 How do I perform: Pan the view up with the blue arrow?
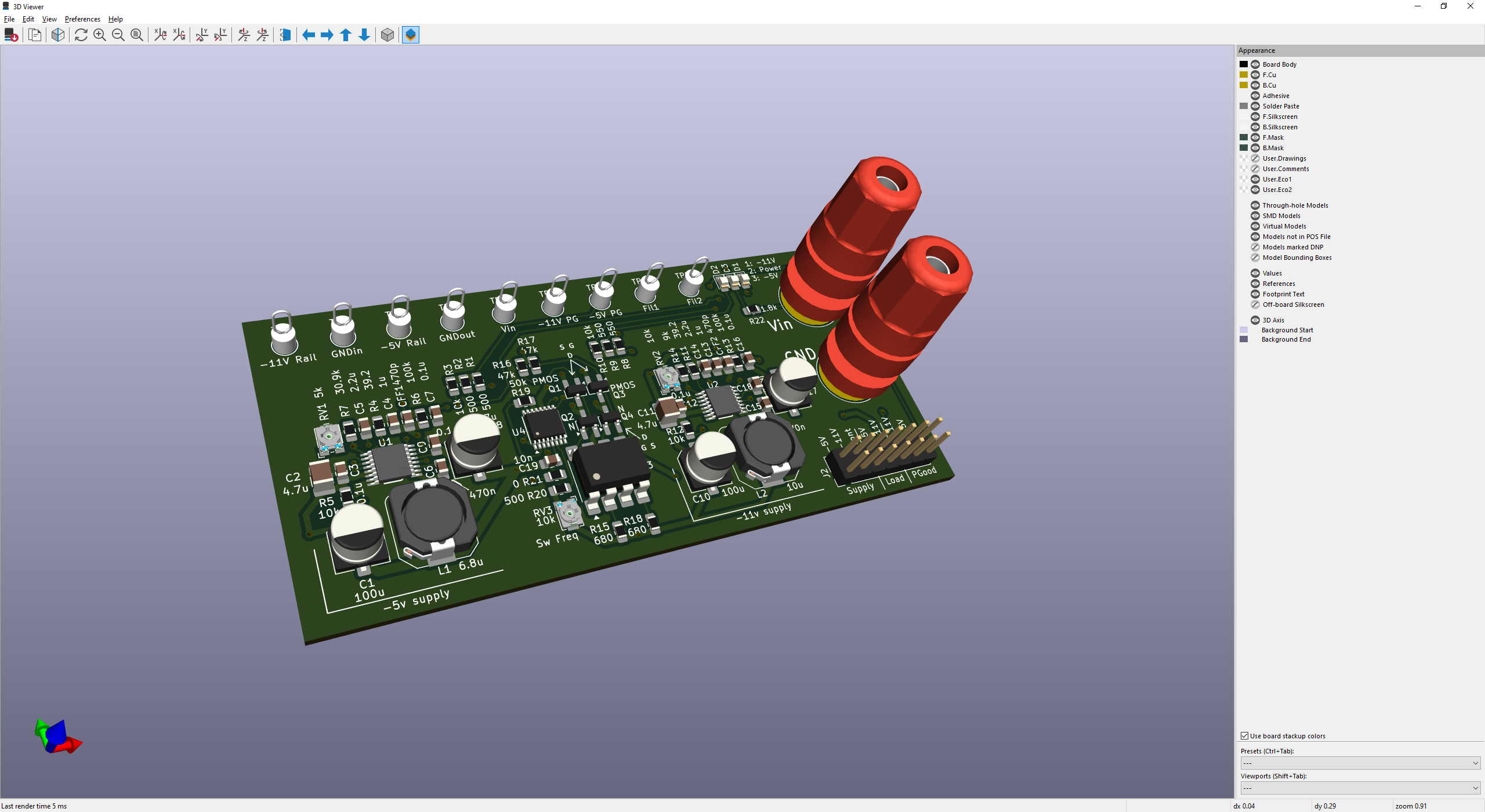point(345,35)
